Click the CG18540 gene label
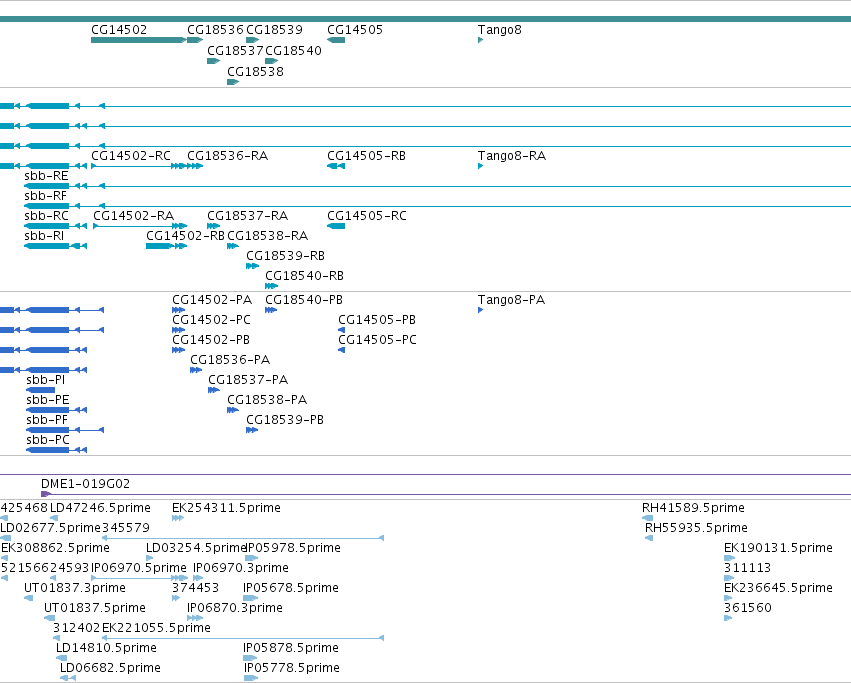 click(293, 50)
